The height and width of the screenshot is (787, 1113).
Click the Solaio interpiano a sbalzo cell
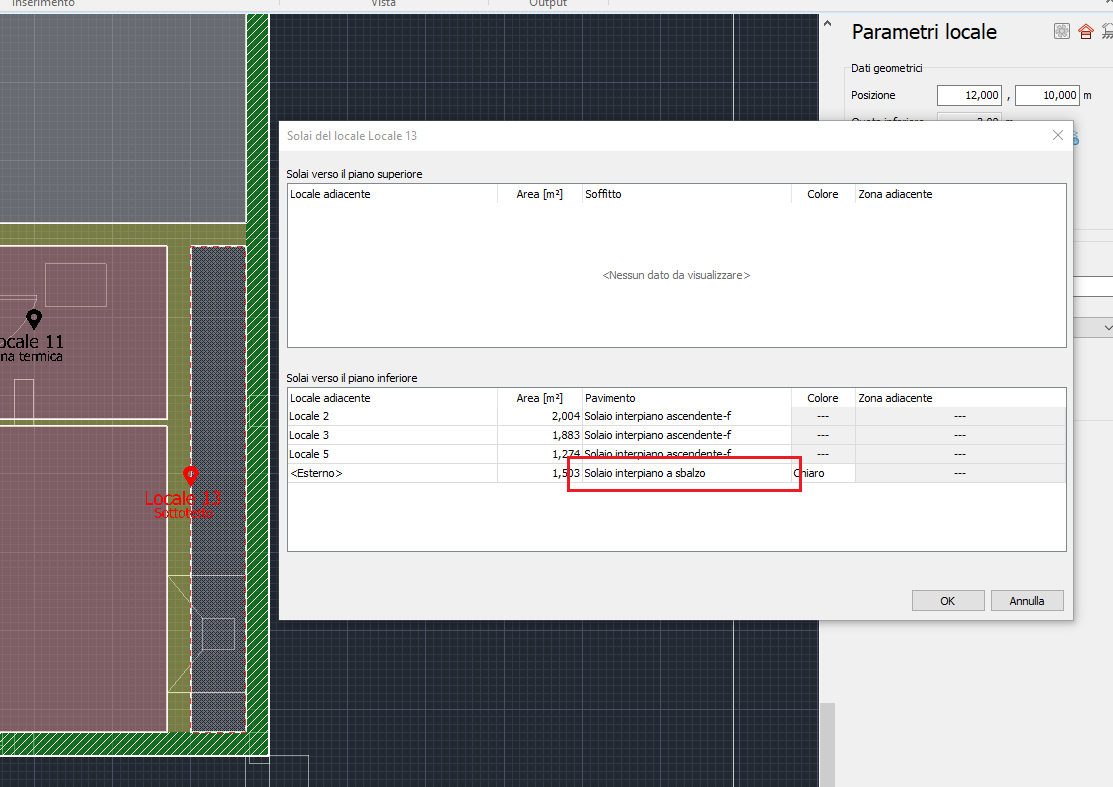pyautogui.click(x=686, y=473)
